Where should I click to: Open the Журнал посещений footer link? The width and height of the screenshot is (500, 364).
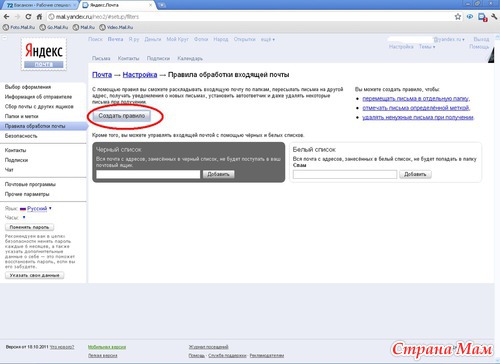208,347
